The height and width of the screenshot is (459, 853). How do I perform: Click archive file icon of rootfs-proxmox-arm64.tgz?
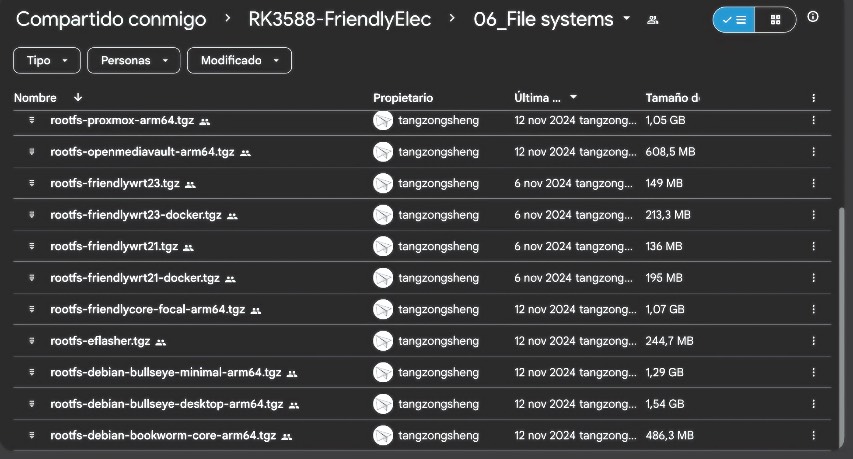point(32,120)
